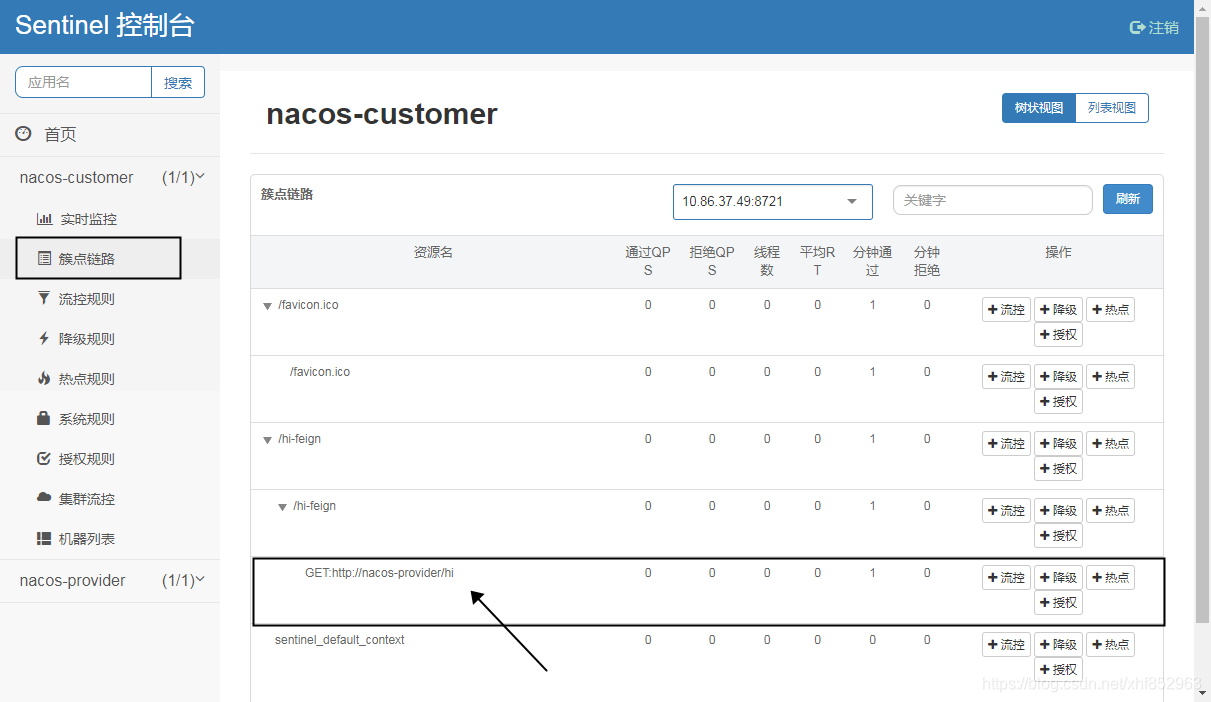Focus the 应用名 search field
The width and height of the screenshot is (1211, 702).
pyautogui.click(x=83, y=82)
